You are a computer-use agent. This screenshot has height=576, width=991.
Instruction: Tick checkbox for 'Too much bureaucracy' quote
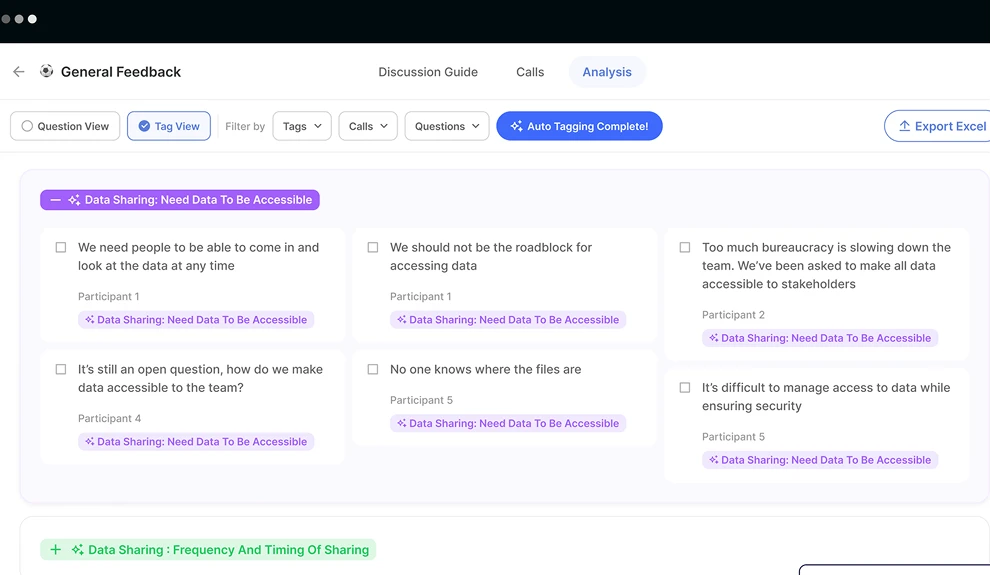[685, 247]
